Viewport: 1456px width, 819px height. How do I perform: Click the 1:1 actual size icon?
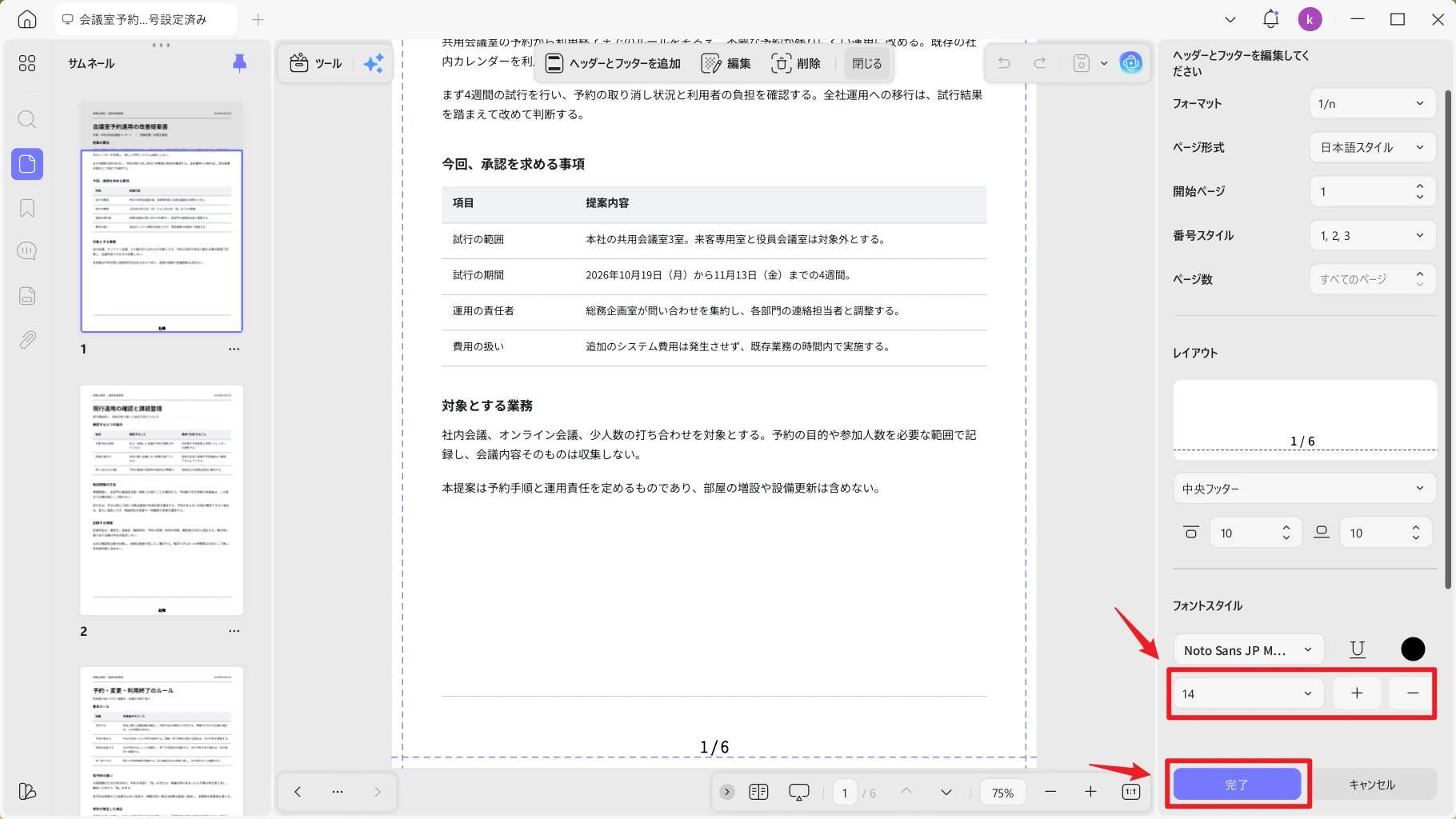tap(1130, 792)
